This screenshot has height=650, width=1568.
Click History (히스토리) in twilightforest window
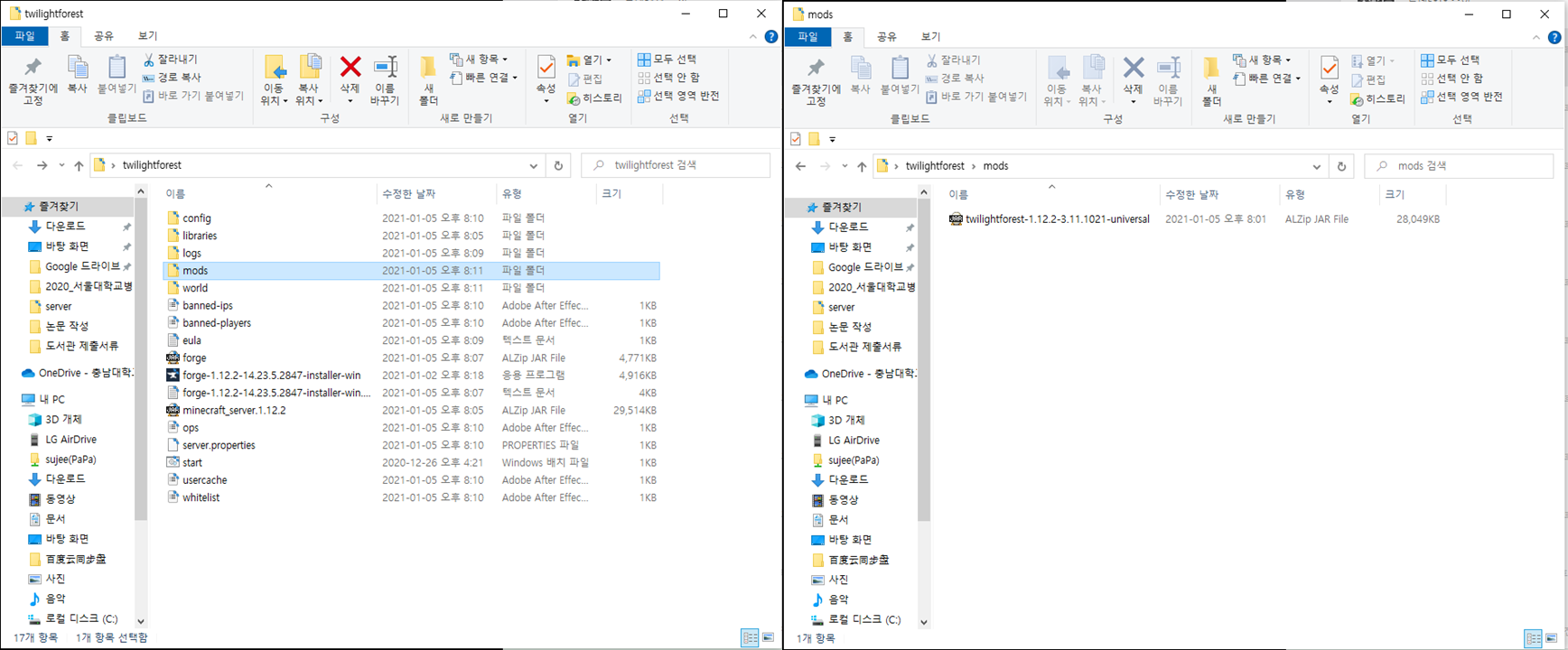594,97
